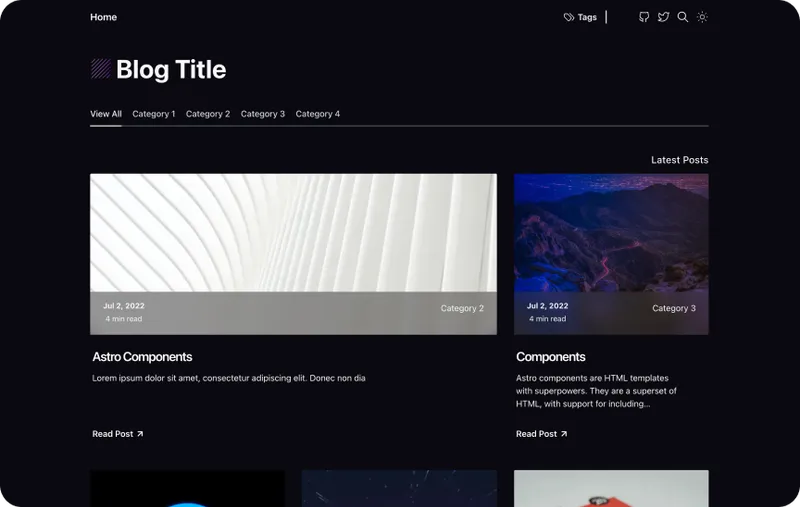Filter posts by Category 2 tab
The image size is (800, 507).
208,114
